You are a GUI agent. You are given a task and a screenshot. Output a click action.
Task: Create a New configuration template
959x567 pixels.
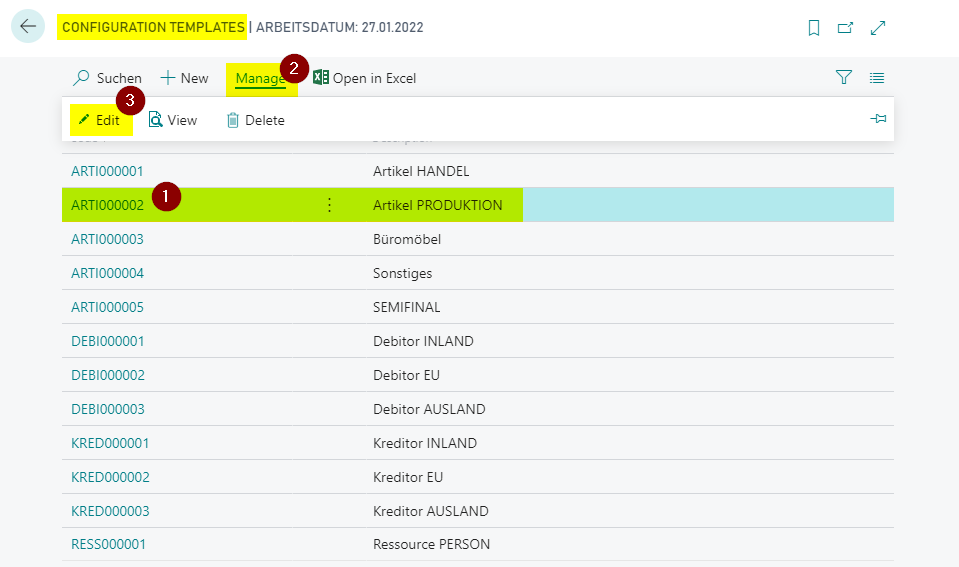tap(185, 78)
